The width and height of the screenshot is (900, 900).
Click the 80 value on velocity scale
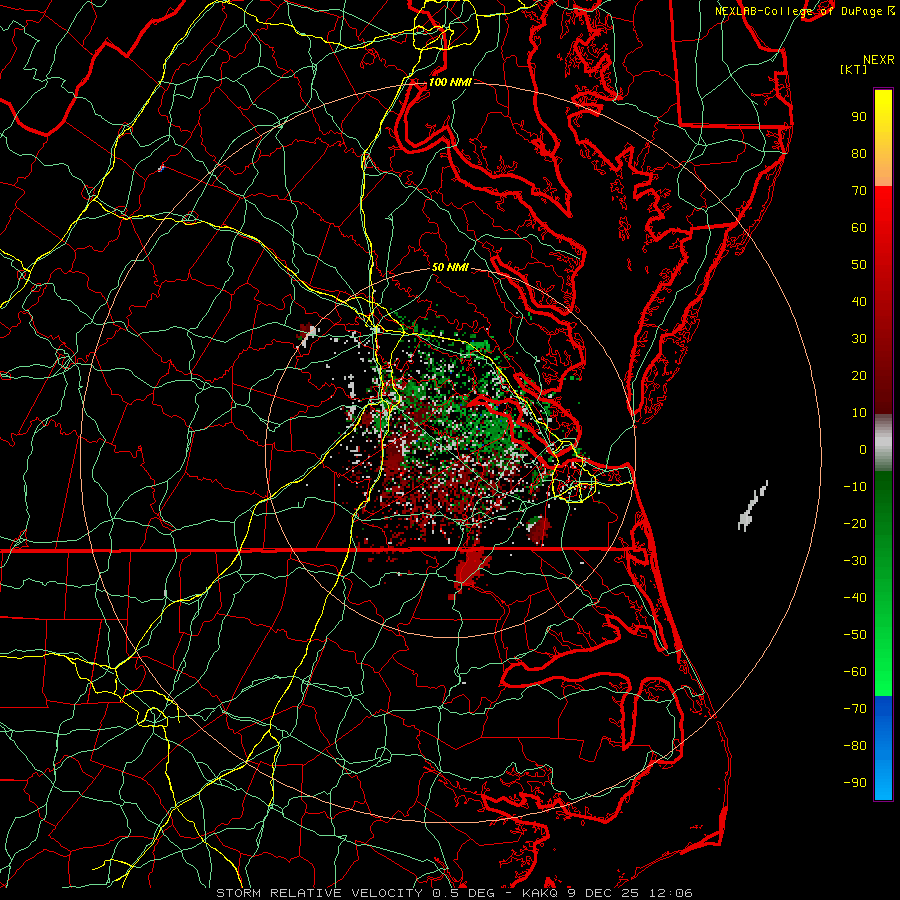tap(859, 153)
